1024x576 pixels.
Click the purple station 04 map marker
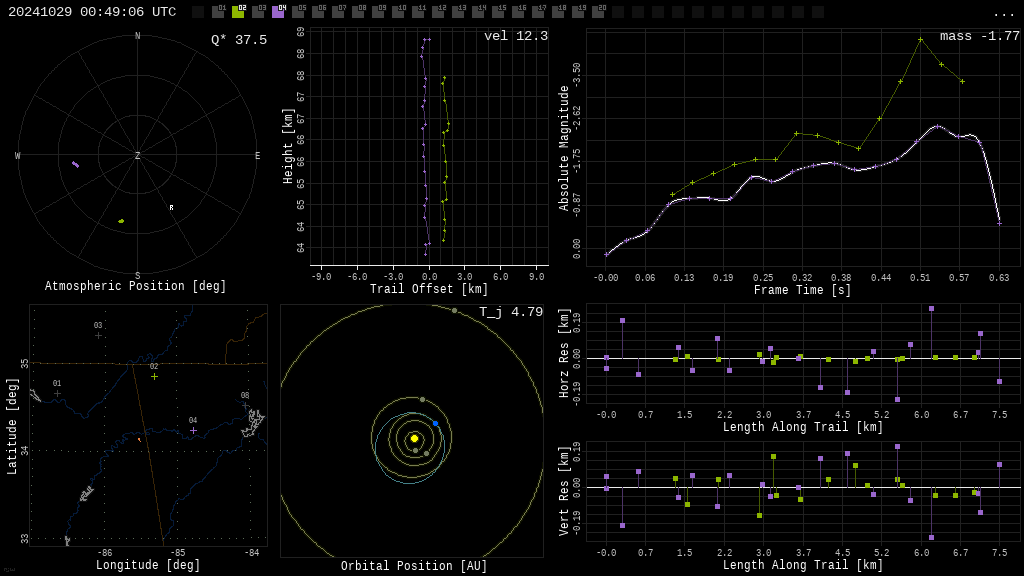click(193, 430)
